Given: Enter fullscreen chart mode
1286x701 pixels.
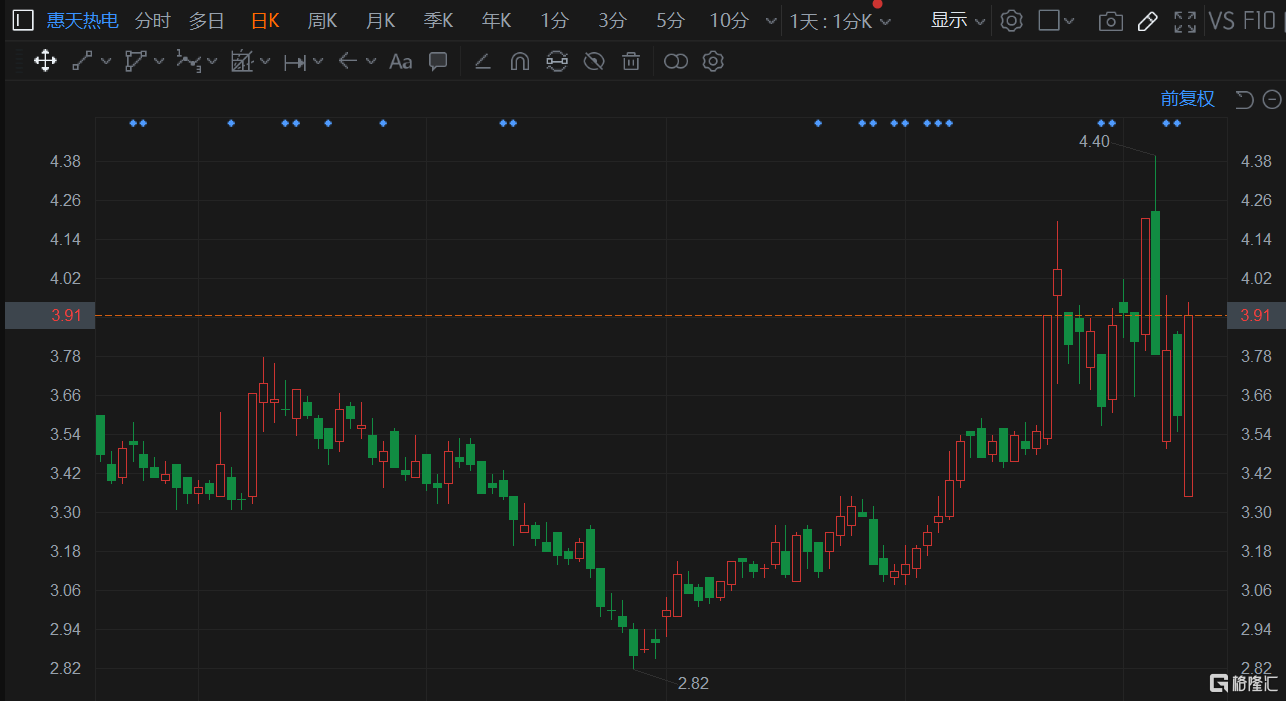Looking at the screenshot, I should pyautogui.click(x=1185, y=21).
